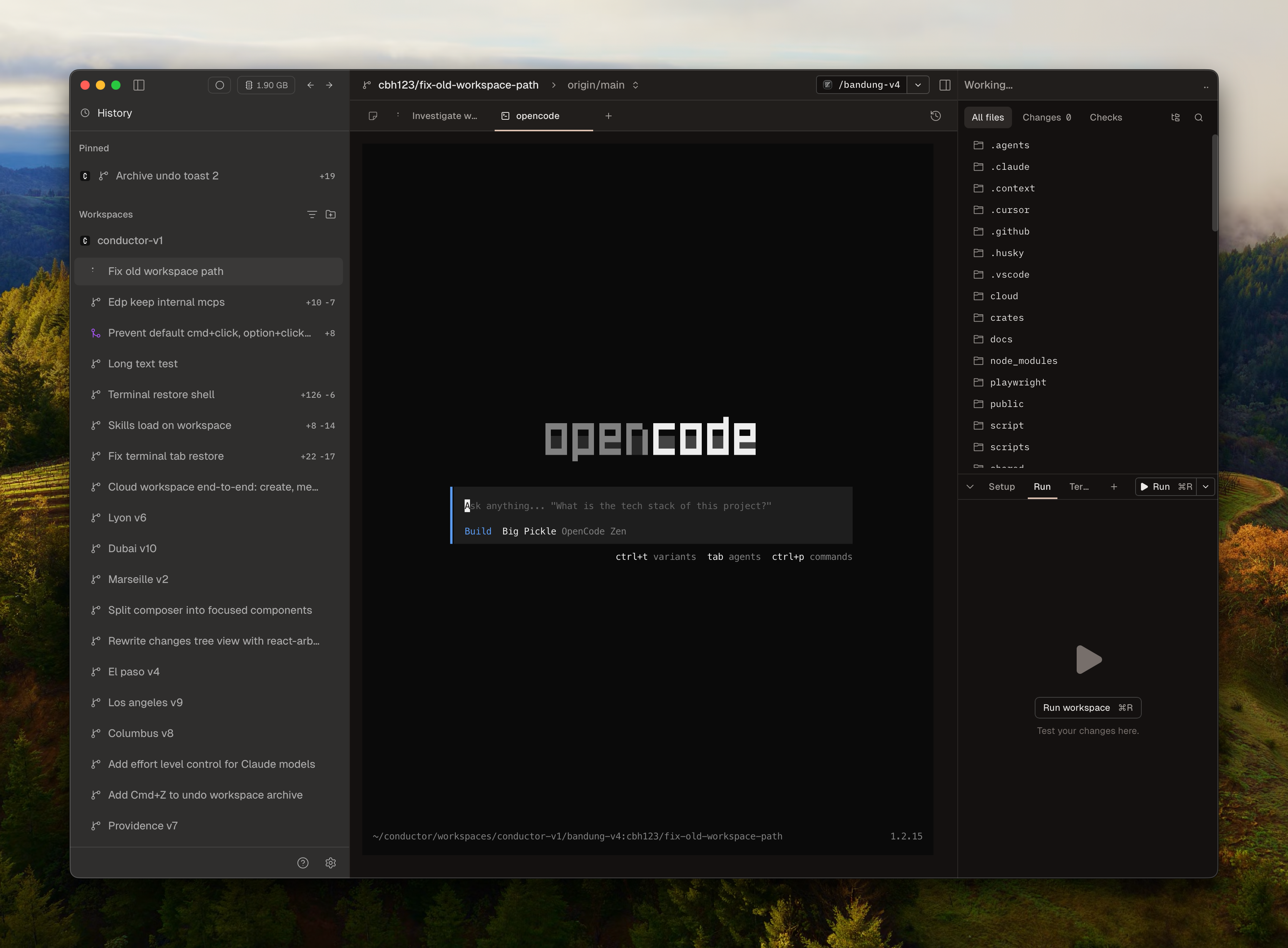Viewport: 1288px width, 948px height.
Task: Click the filter workspaces icon
Action: tap(311, 214)
